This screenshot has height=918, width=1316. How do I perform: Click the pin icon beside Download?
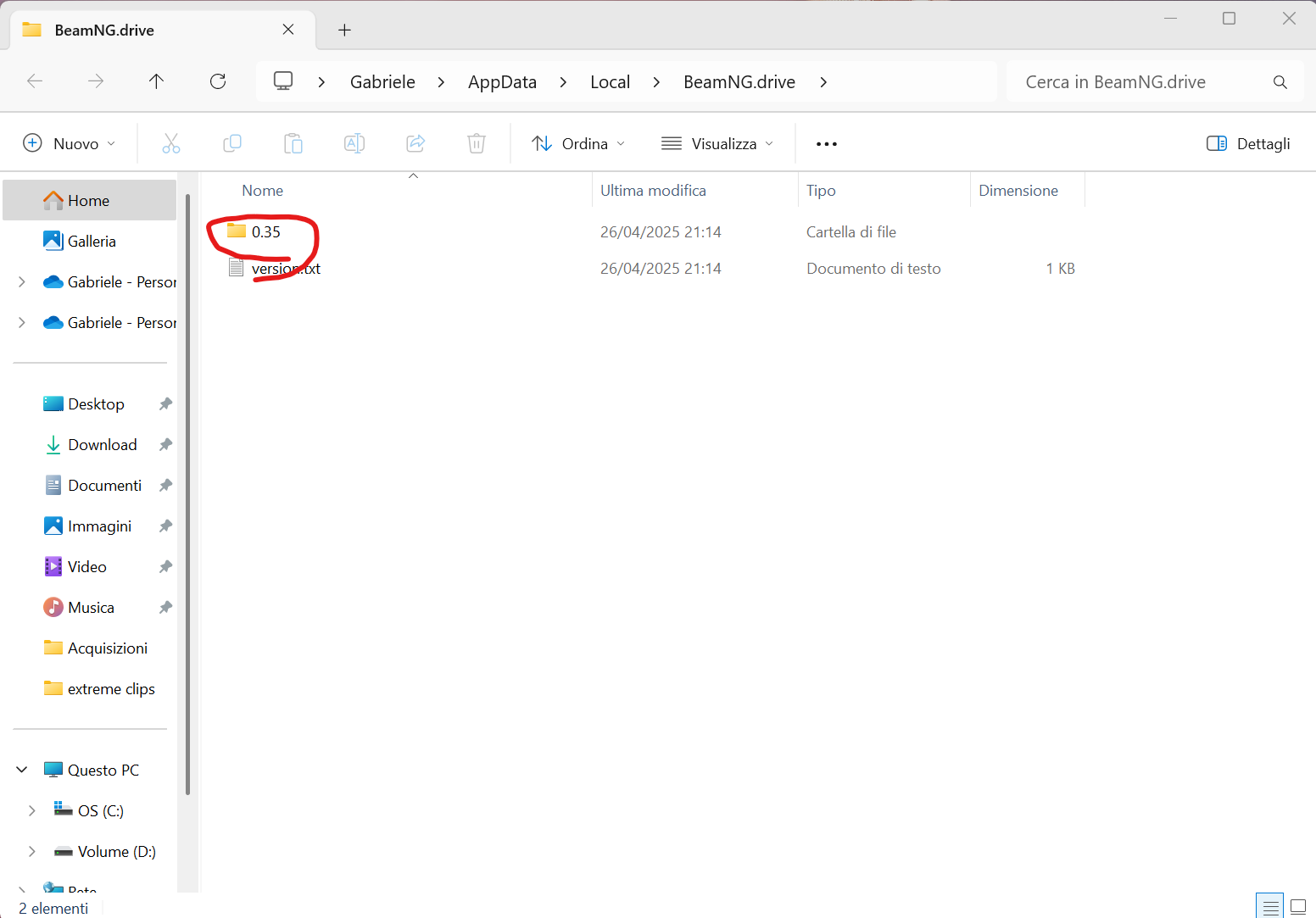pos(165,445)
